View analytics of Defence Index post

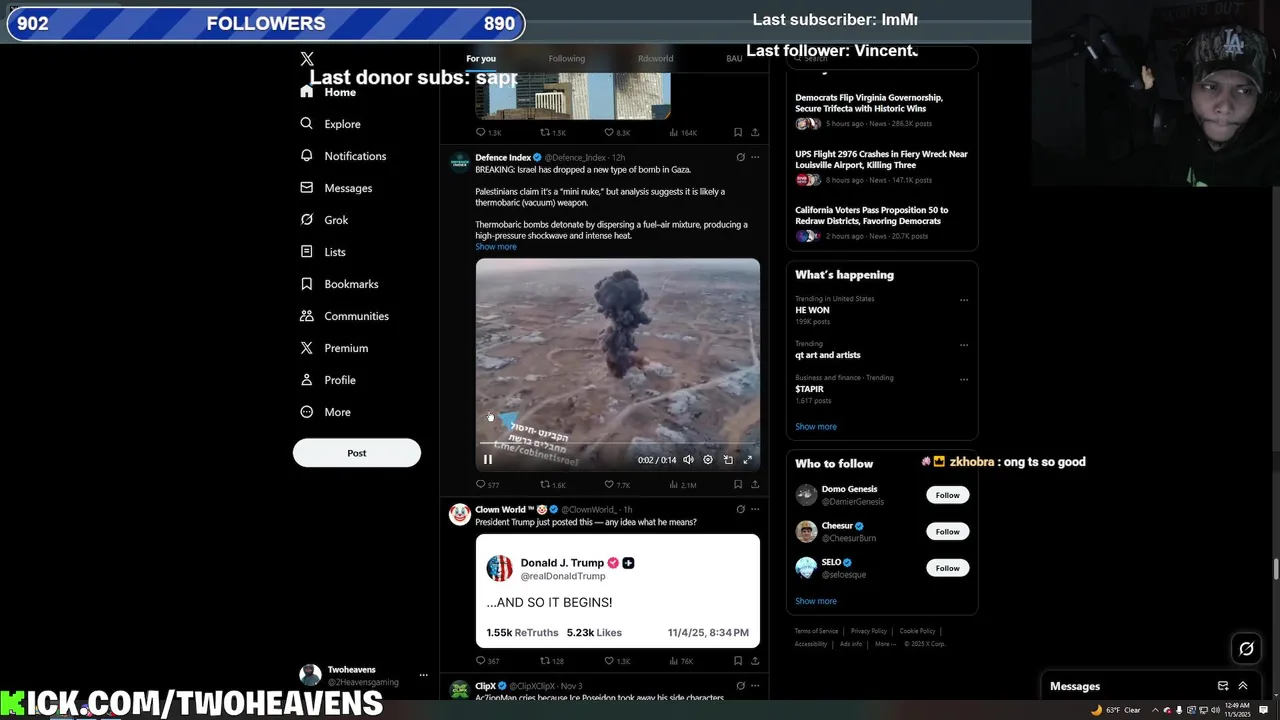682,484
